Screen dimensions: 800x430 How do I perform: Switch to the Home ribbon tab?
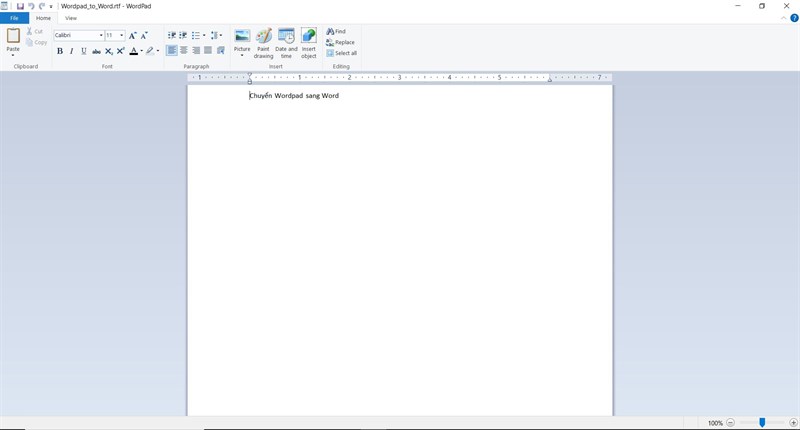tap(43, 18)
